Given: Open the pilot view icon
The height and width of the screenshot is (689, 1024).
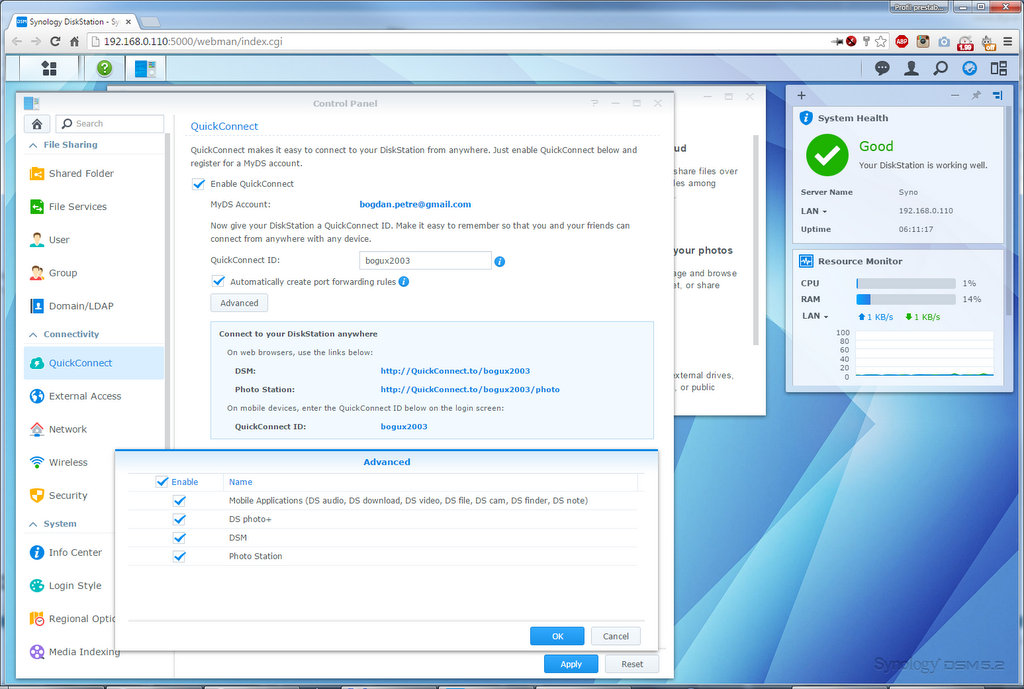Looking at the screenshot, I should [970, 68].
